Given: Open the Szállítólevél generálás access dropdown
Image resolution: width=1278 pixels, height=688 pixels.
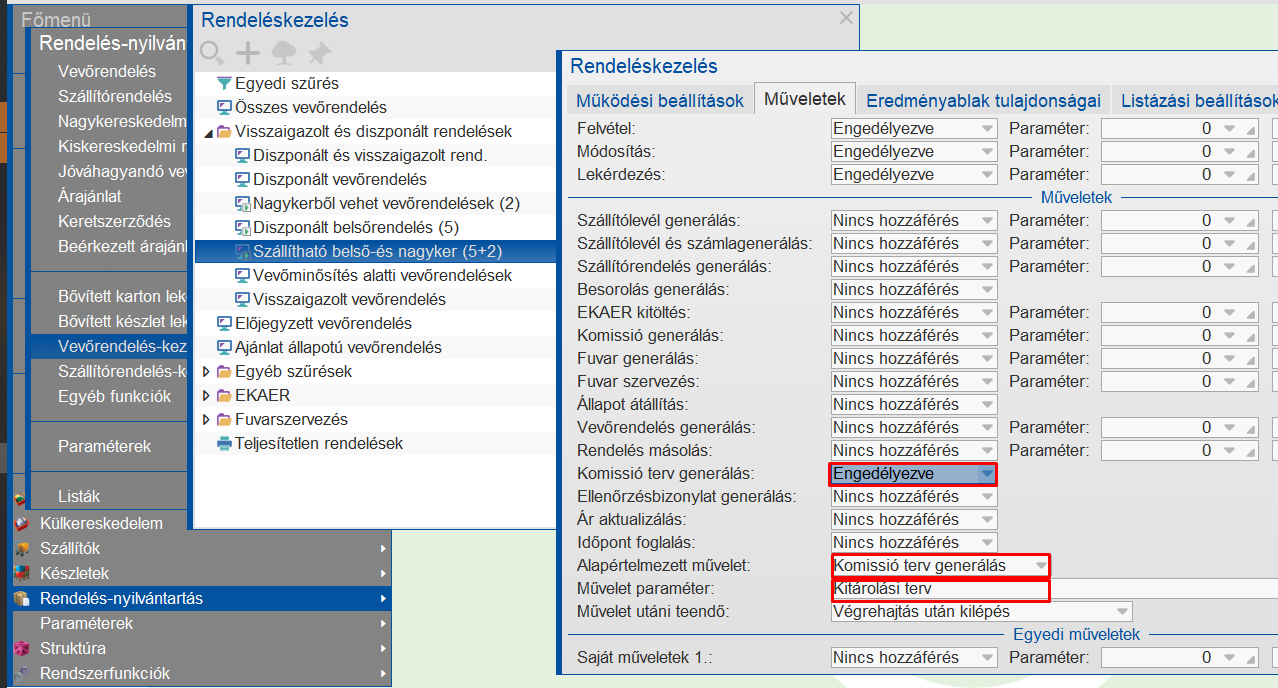Looking at the screenshot, I should [987, 220].
